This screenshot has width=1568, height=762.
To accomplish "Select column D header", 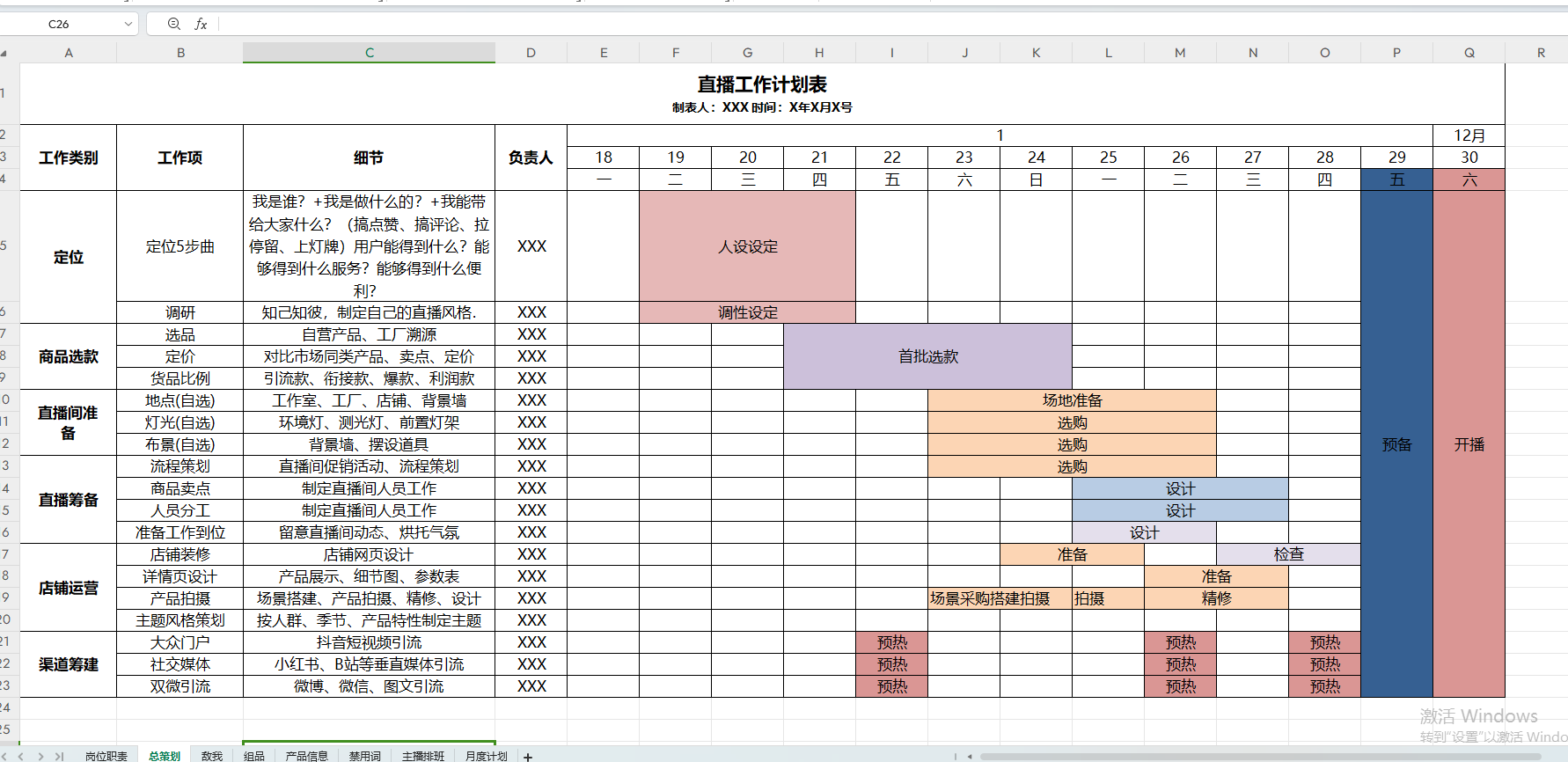I will pyautogui.click(x=531, y=53).
